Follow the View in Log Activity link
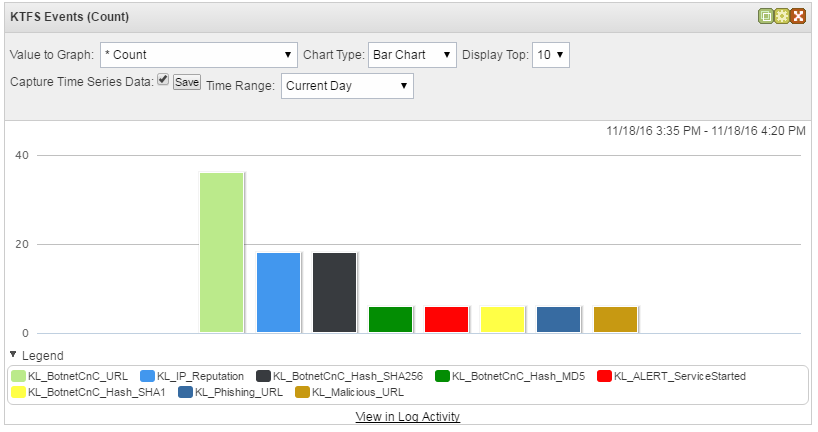818x432 pixels. coord(408,416)
